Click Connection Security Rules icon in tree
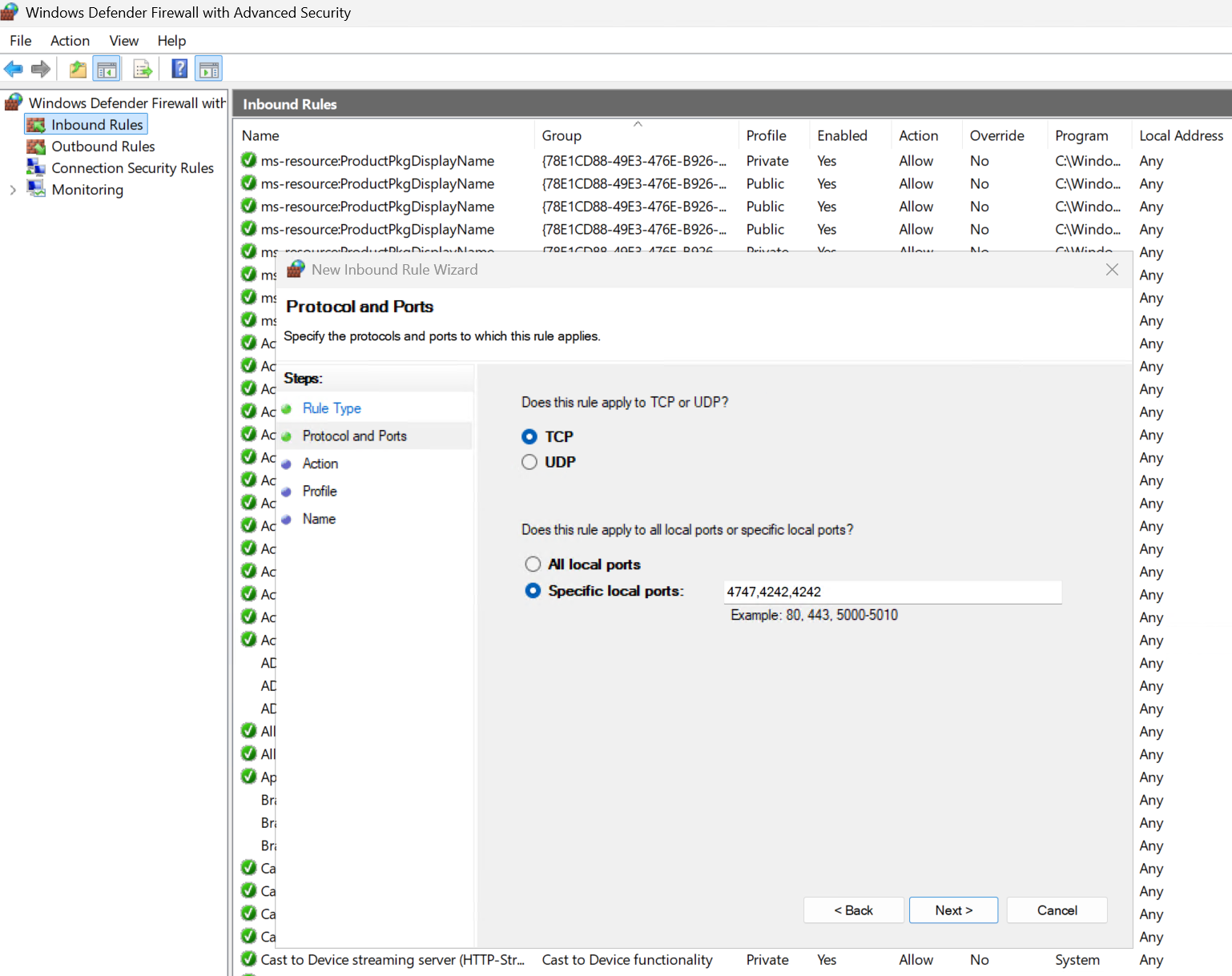 [x=36, y=168]
